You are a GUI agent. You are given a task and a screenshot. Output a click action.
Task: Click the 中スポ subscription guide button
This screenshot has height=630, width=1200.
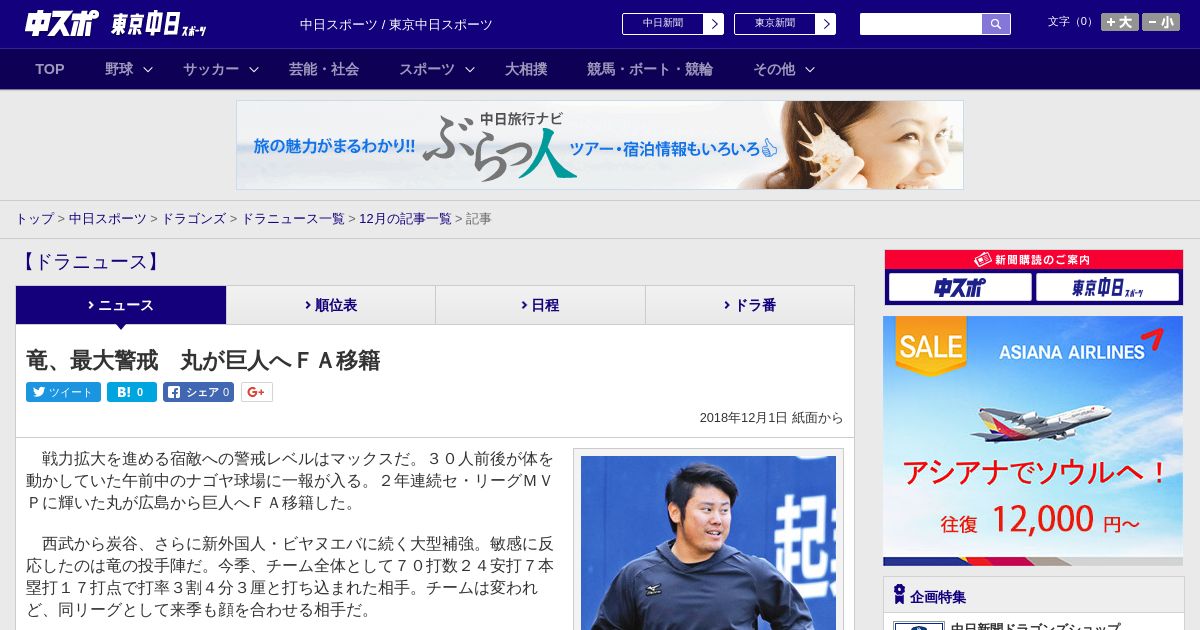coord(960,287)
